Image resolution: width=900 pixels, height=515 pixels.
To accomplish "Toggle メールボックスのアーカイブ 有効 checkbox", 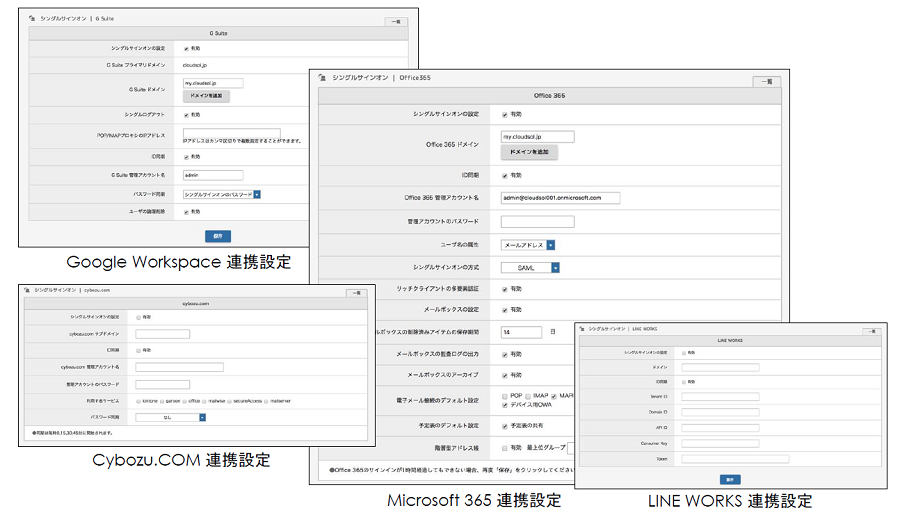I will (x=505, y=375).
